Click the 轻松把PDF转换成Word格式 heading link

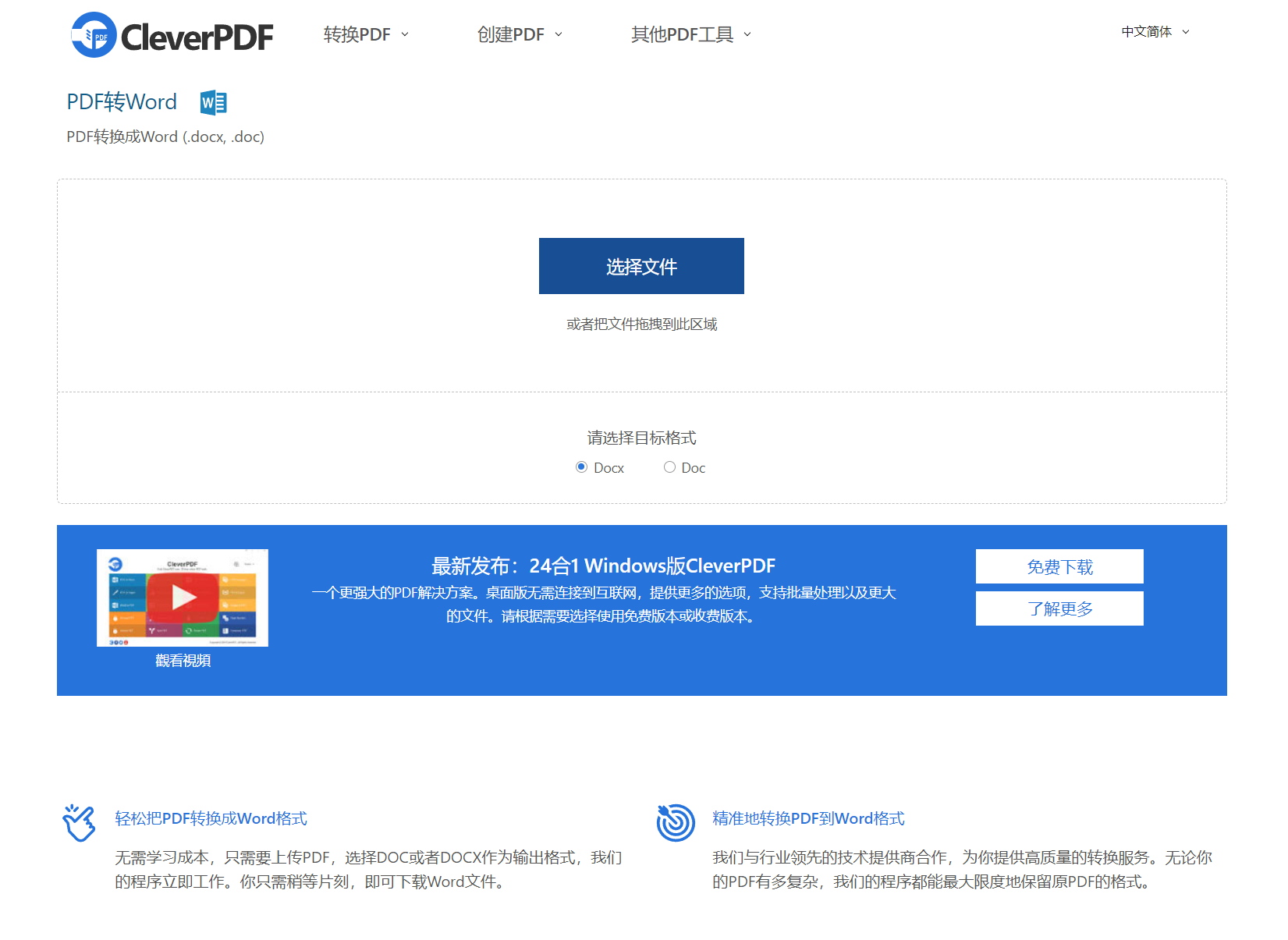click(209, 818)
